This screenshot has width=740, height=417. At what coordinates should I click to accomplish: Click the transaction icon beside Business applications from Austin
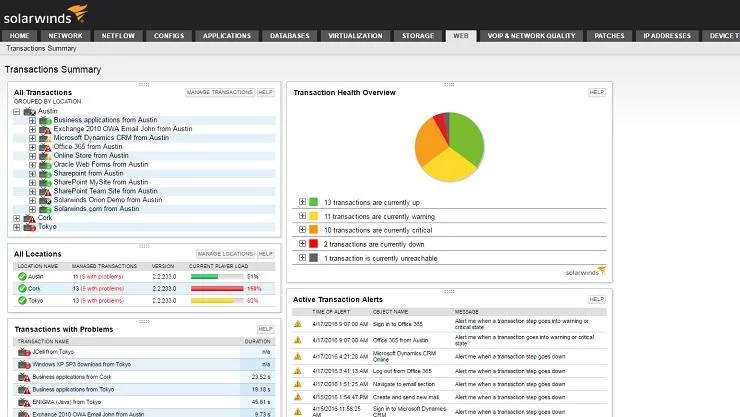(45, 120)
